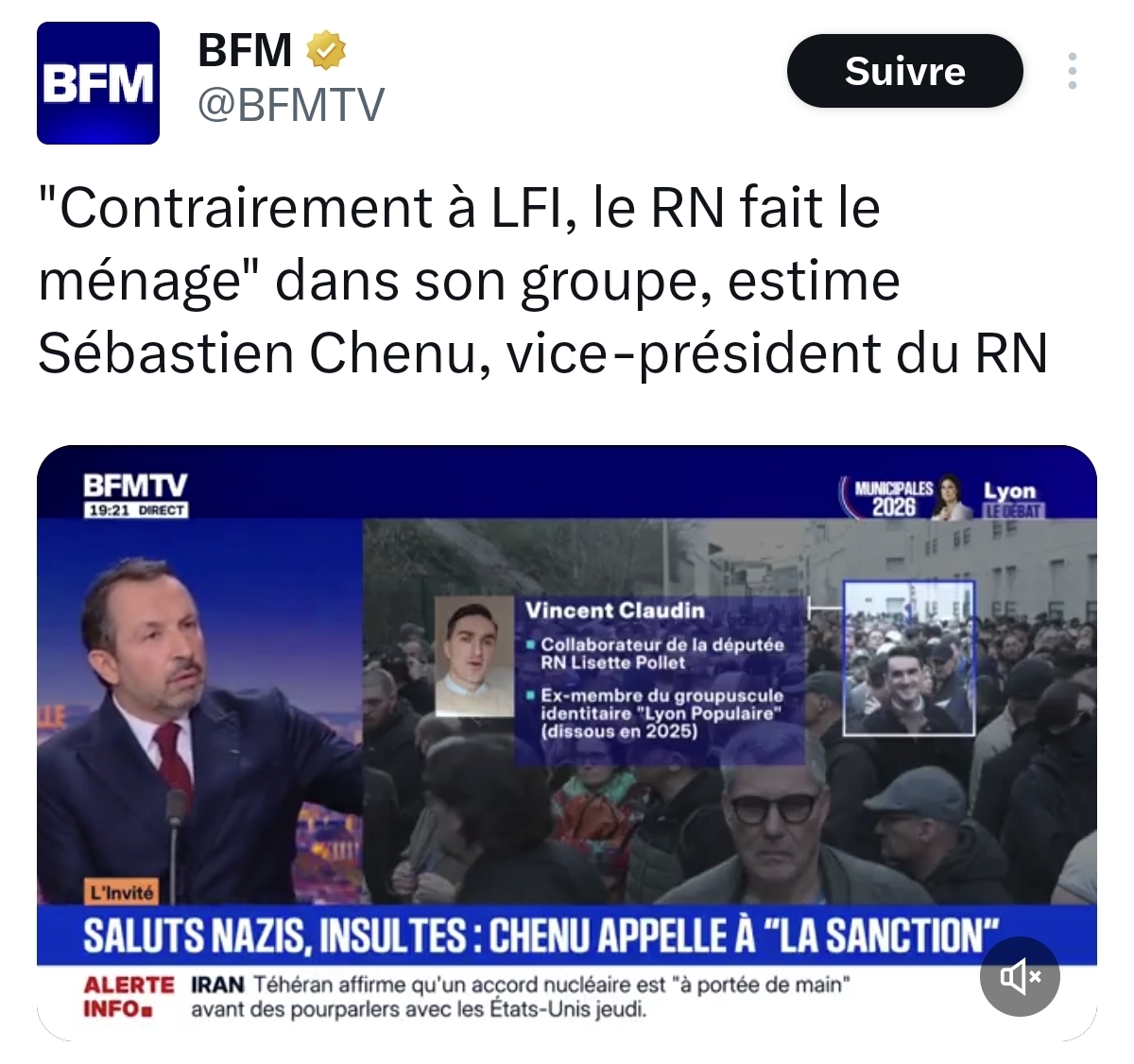Open the three-dot more options menu
This screenshot has height=1064, width=1134.
tap(1072, 71)
